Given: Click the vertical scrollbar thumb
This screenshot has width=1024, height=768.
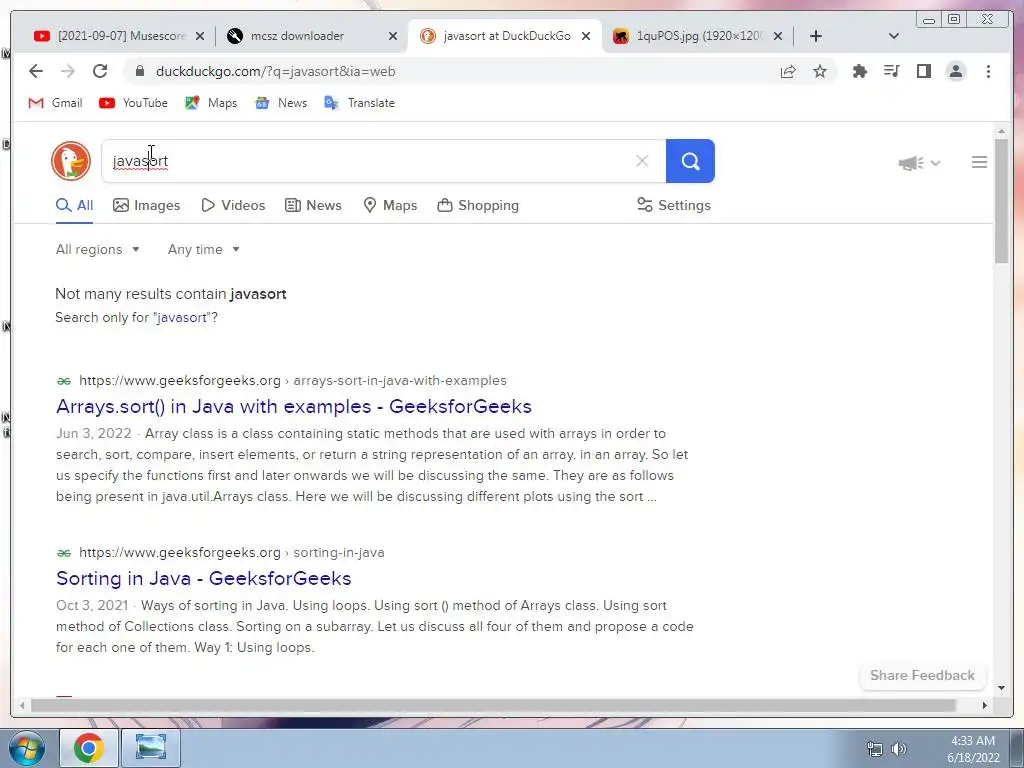Looking at the screenshot, I should point(1001,199).
